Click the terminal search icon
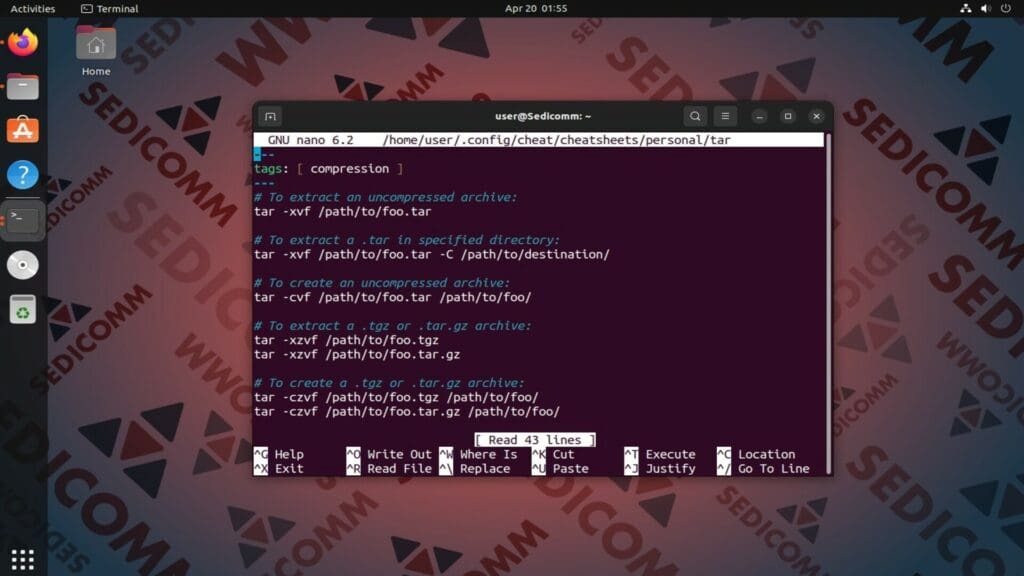 coord(695,116)
